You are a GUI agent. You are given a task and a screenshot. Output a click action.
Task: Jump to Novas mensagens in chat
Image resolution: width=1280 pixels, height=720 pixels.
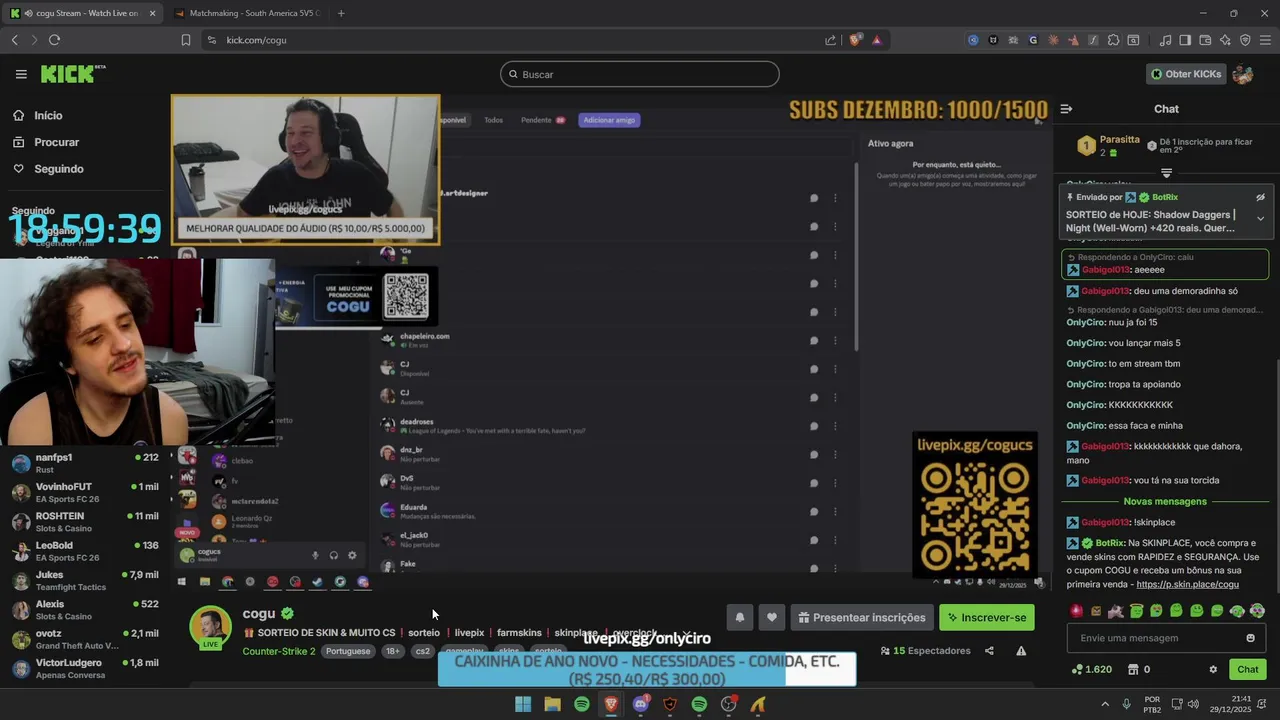click(x=1165, y=501)
